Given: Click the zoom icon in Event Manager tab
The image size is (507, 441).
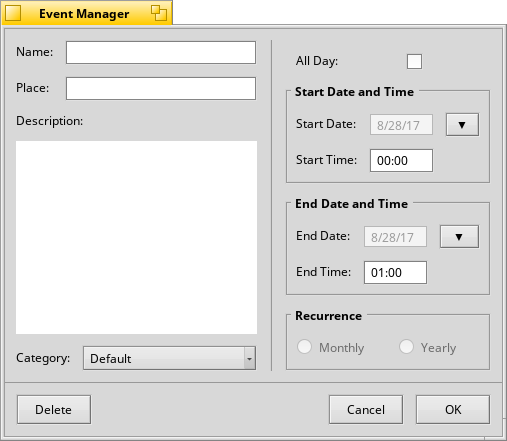Looking at the screenshot, I should pyautogui.click(x=159, y=13).
